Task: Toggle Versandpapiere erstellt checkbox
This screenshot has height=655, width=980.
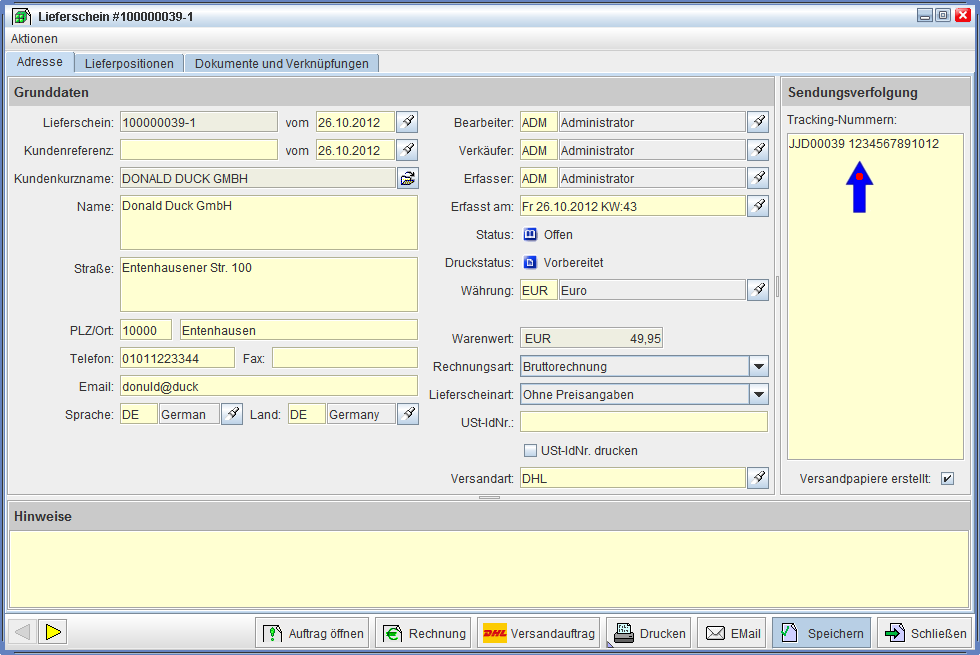Action: (947, 478)
